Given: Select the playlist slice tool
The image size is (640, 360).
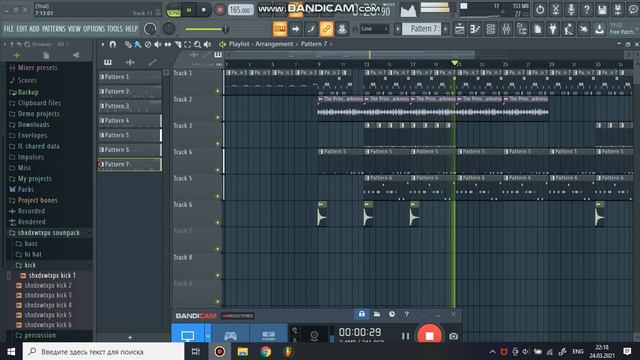Looking at the screenshot, I should (178, 44).
